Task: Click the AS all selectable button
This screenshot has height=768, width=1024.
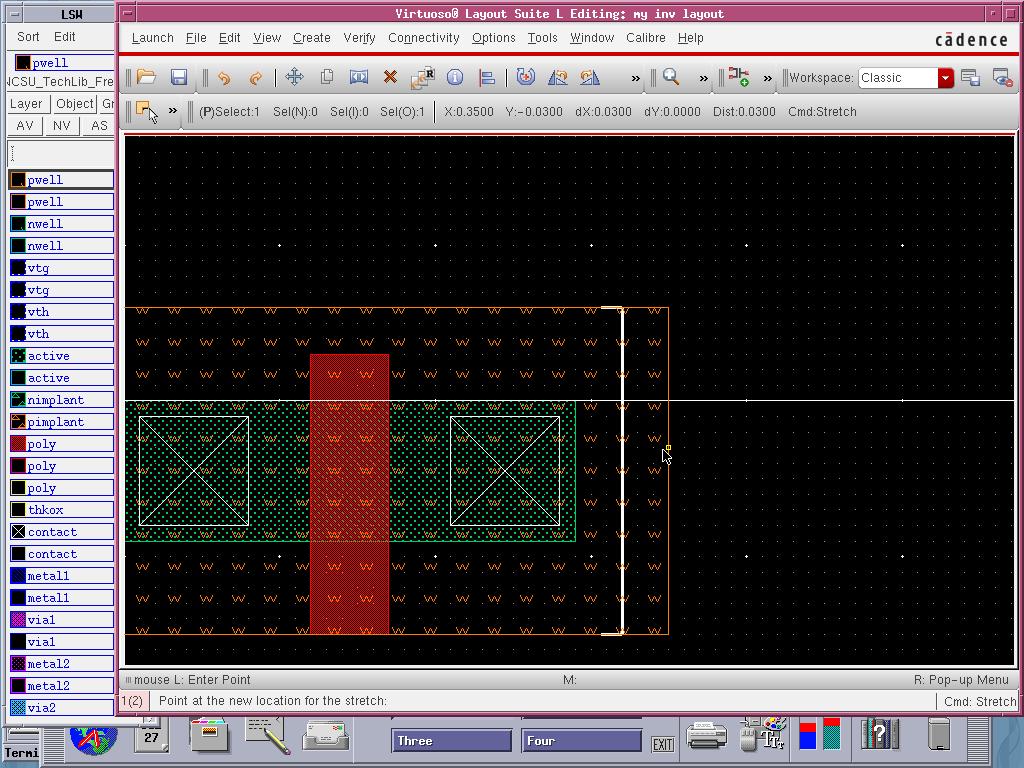Action: (99, 125)
